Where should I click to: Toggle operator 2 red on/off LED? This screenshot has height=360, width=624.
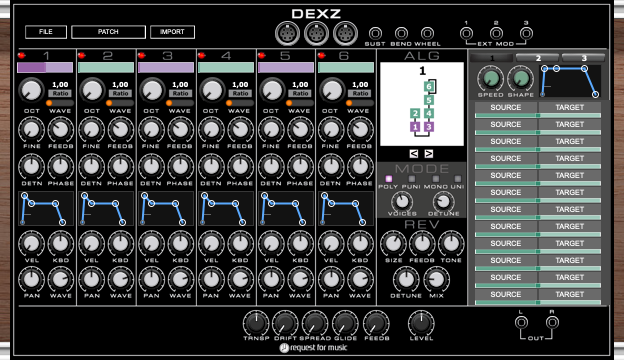(x=82, y=56)
